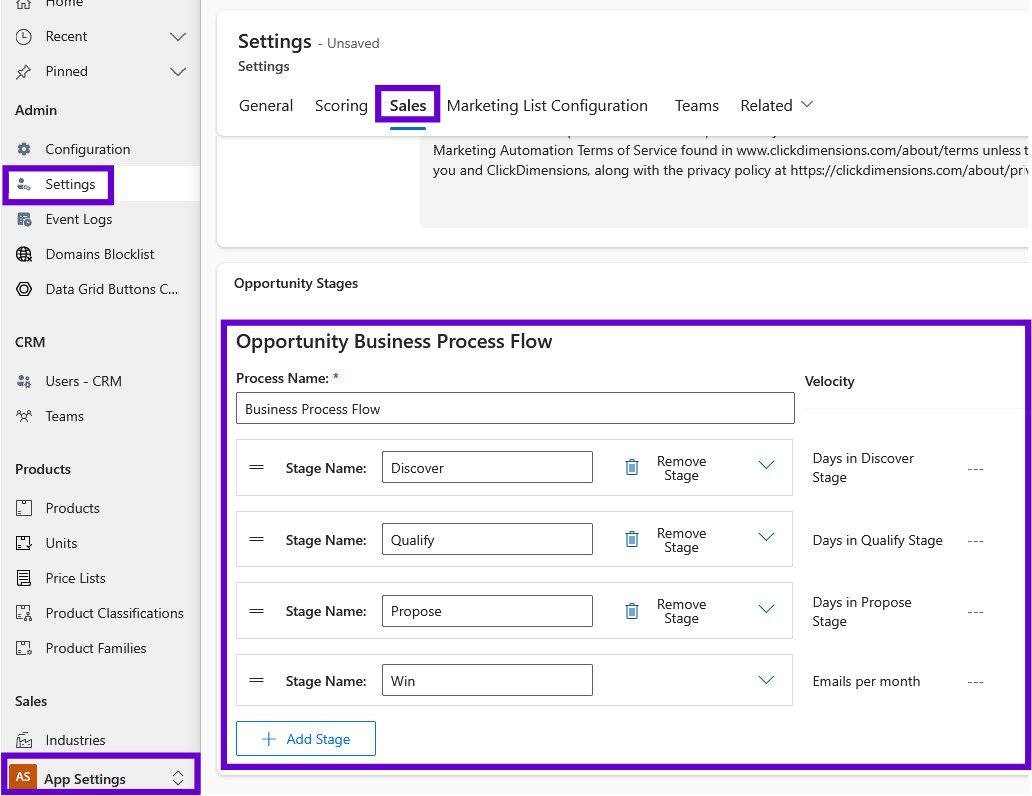Expand the Qualify stage details
The height and width of the screenshot is (796, 1032).
[x=766, y=537]
